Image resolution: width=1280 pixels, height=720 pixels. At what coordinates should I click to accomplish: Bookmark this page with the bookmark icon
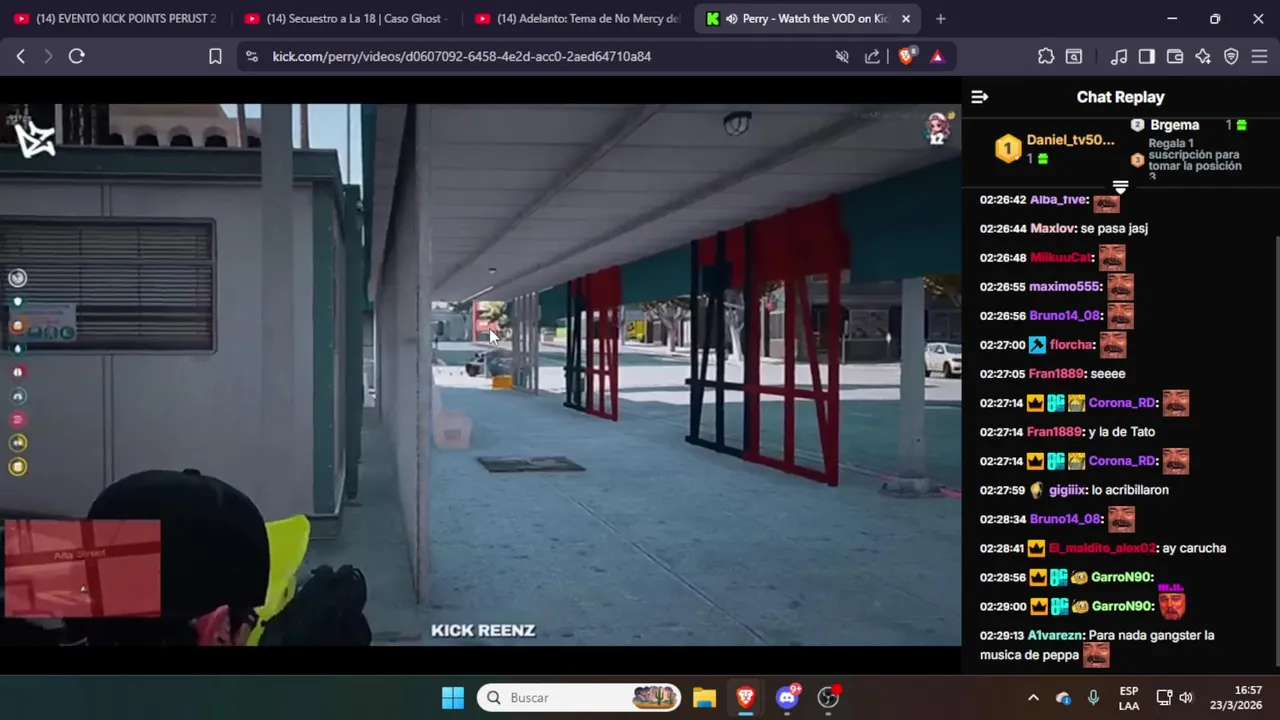click(x=215, y=57)
